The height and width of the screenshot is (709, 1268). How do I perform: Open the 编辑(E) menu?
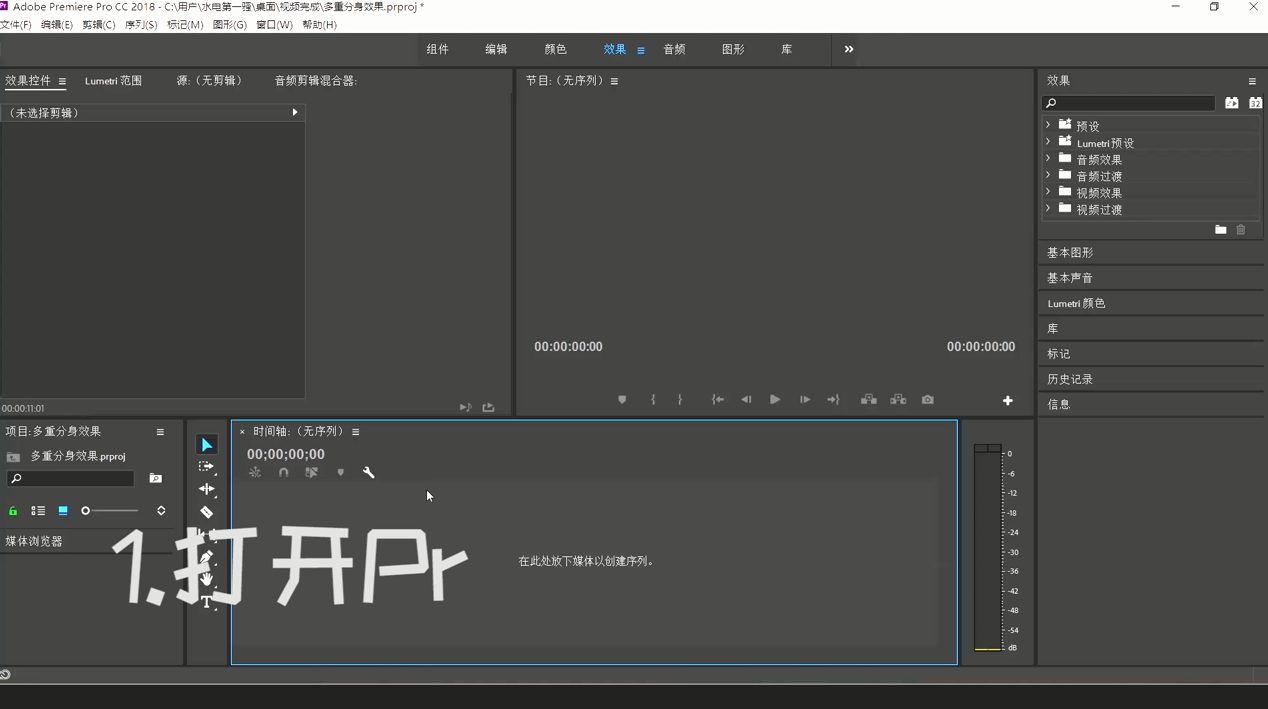coord(57,25)
